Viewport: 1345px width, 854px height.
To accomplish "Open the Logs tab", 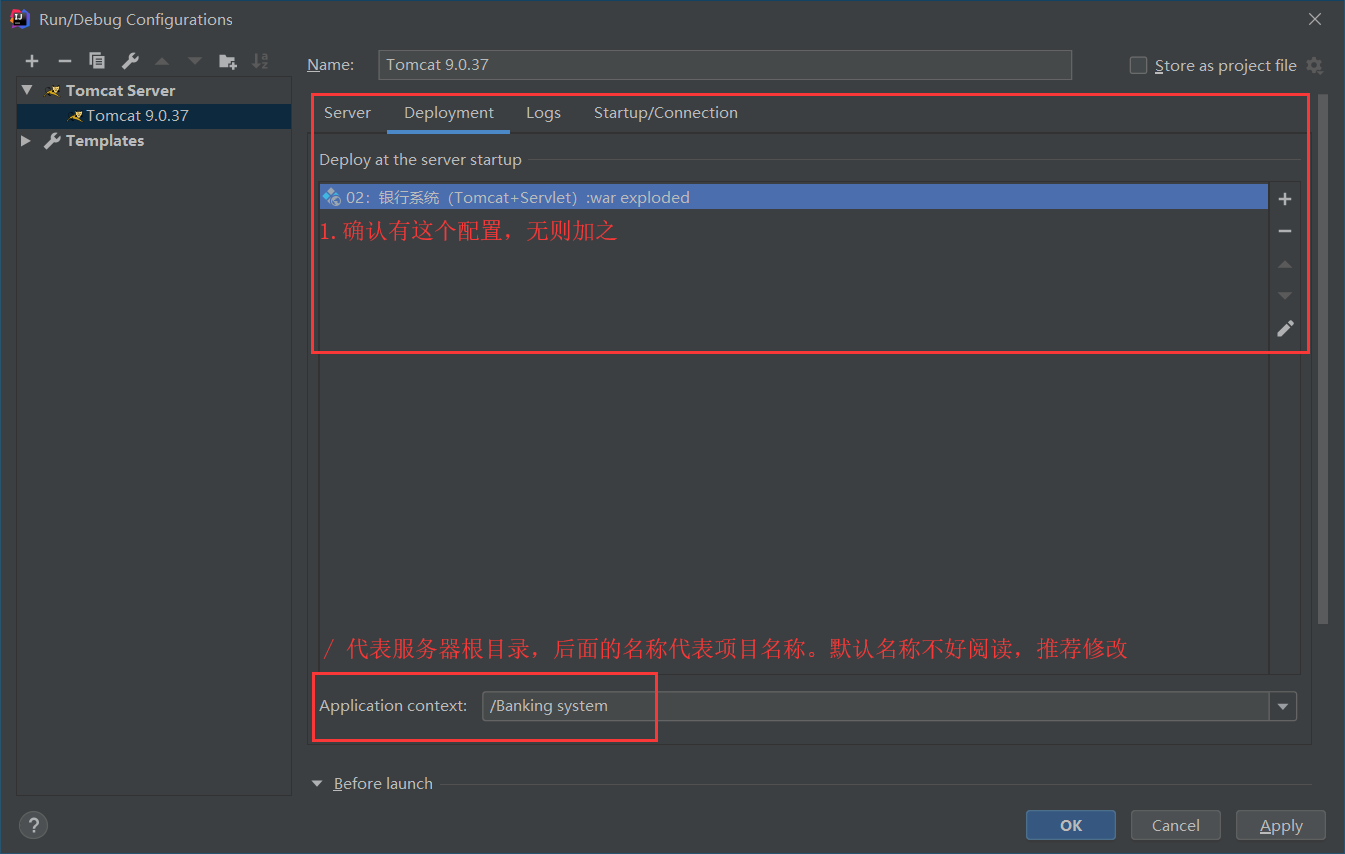I will point(543,113).
